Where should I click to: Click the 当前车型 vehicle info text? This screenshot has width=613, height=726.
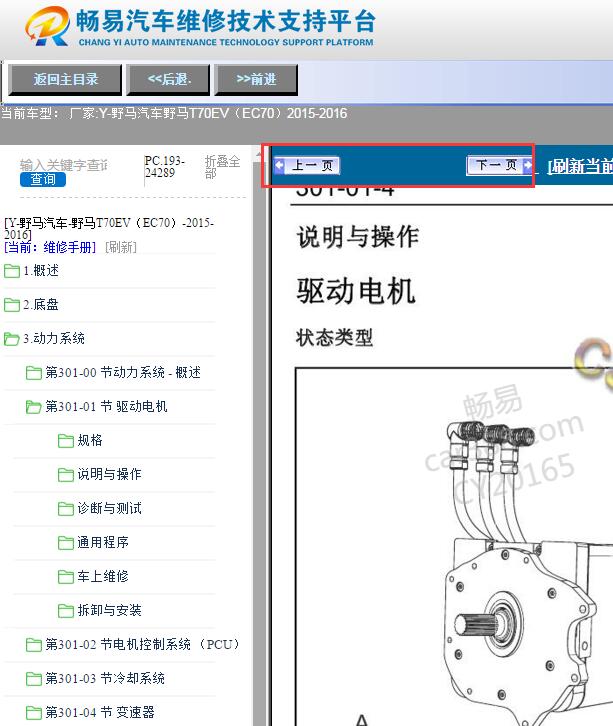pos(174,113)
